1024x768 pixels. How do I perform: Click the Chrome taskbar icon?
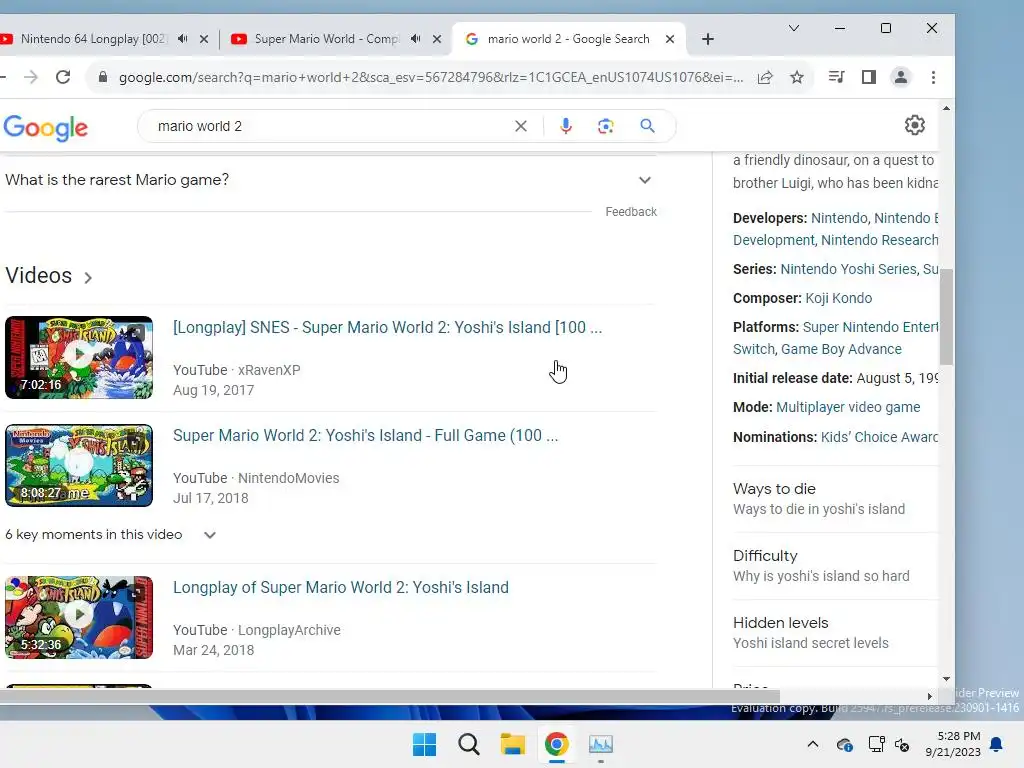[556, 744]
